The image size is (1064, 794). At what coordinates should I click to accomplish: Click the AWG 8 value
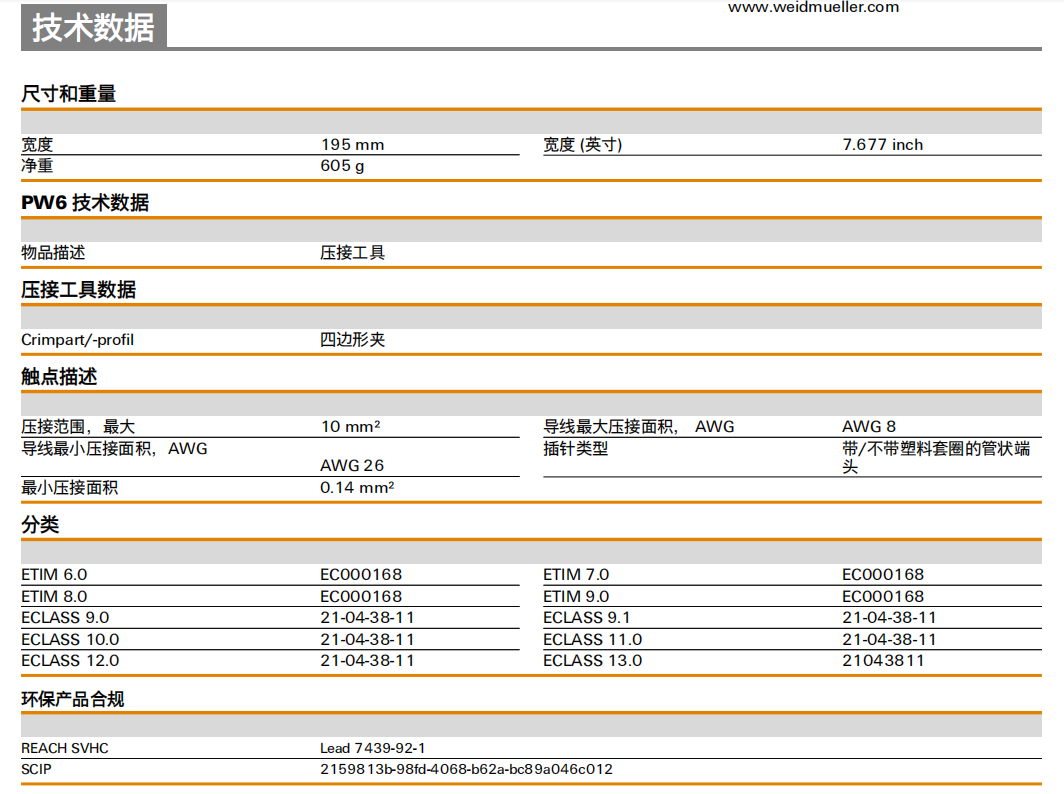pos(868,427)
